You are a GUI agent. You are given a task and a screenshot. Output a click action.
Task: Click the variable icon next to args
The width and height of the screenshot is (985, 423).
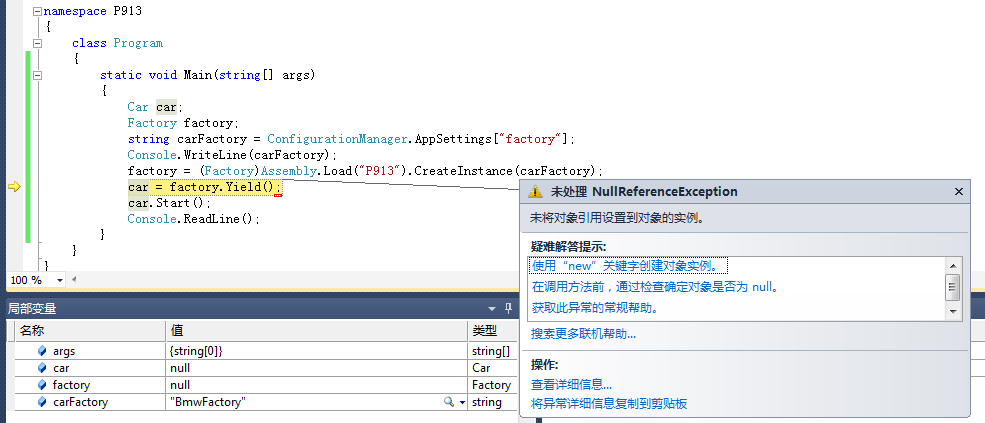coord(42,351)
